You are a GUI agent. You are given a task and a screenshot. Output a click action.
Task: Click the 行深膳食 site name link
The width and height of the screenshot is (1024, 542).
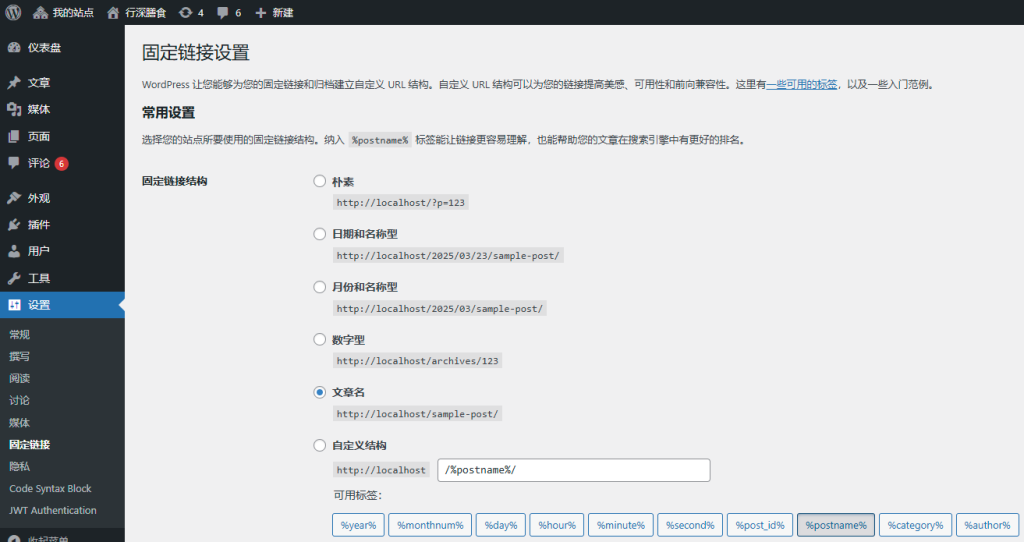coord(146,12)
